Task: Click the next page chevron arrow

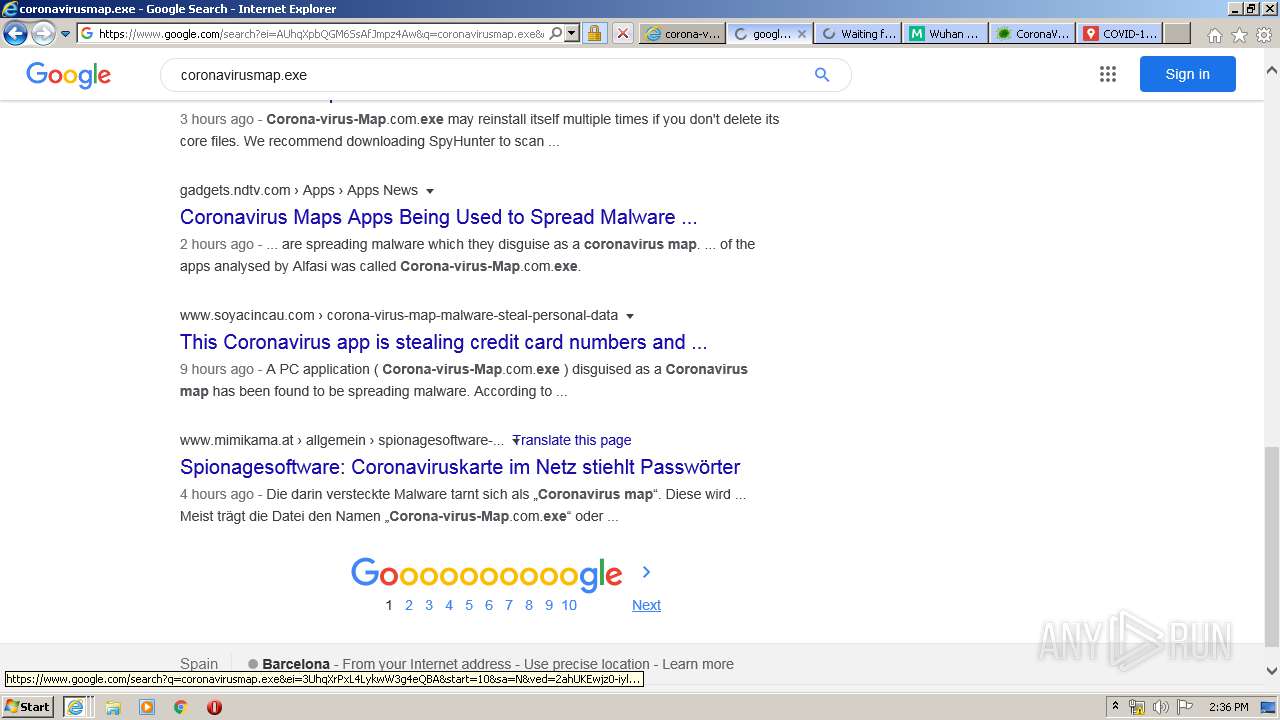Action: [x=646, y=572]
